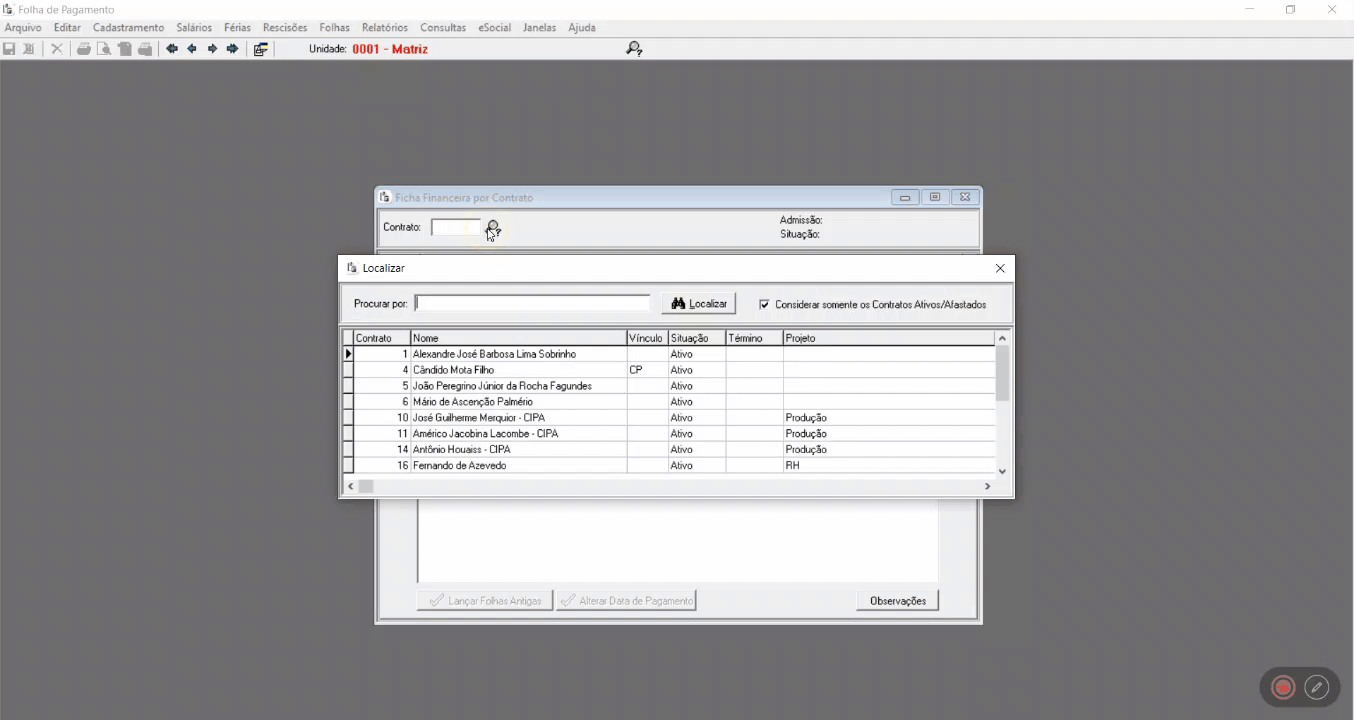This screenshot has height=720, width=1354.
Task: Click the Cancel X icon in the toolbar
Action: [56, 48]
